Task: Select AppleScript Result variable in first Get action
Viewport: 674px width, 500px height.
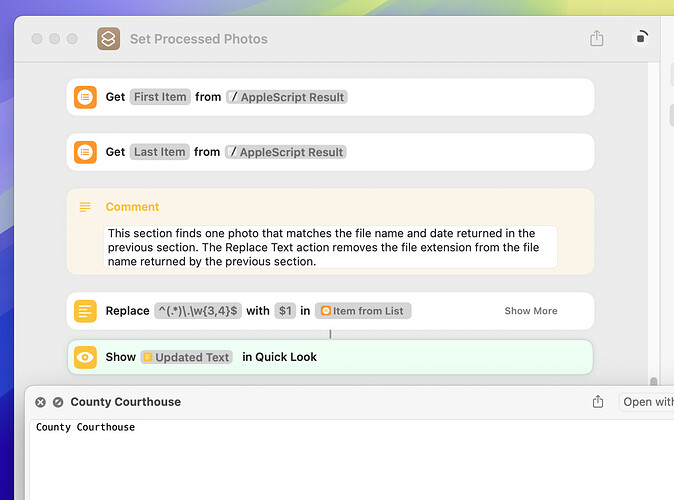Action: (x=286, y=97)
